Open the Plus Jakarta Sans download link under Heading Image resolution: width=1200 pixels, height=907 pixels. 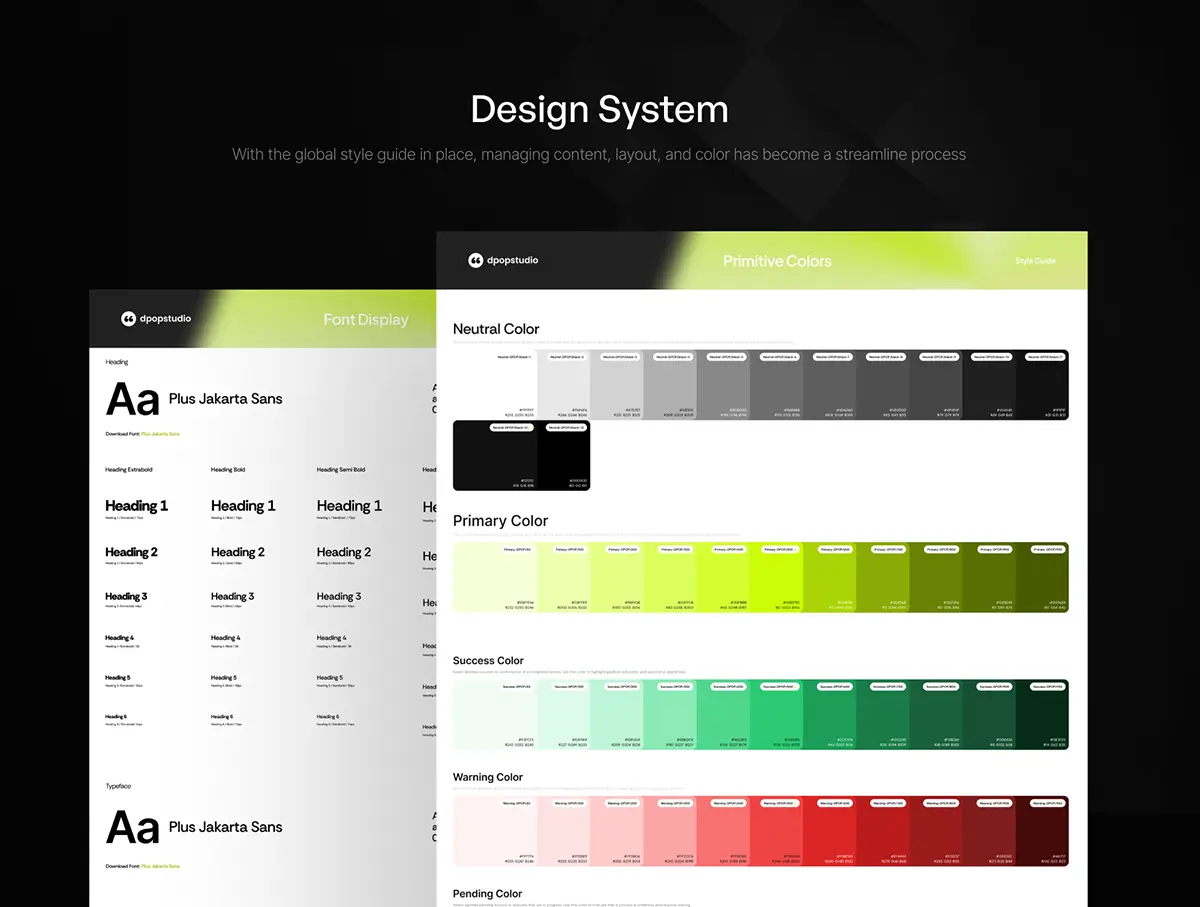click(160, 434)
